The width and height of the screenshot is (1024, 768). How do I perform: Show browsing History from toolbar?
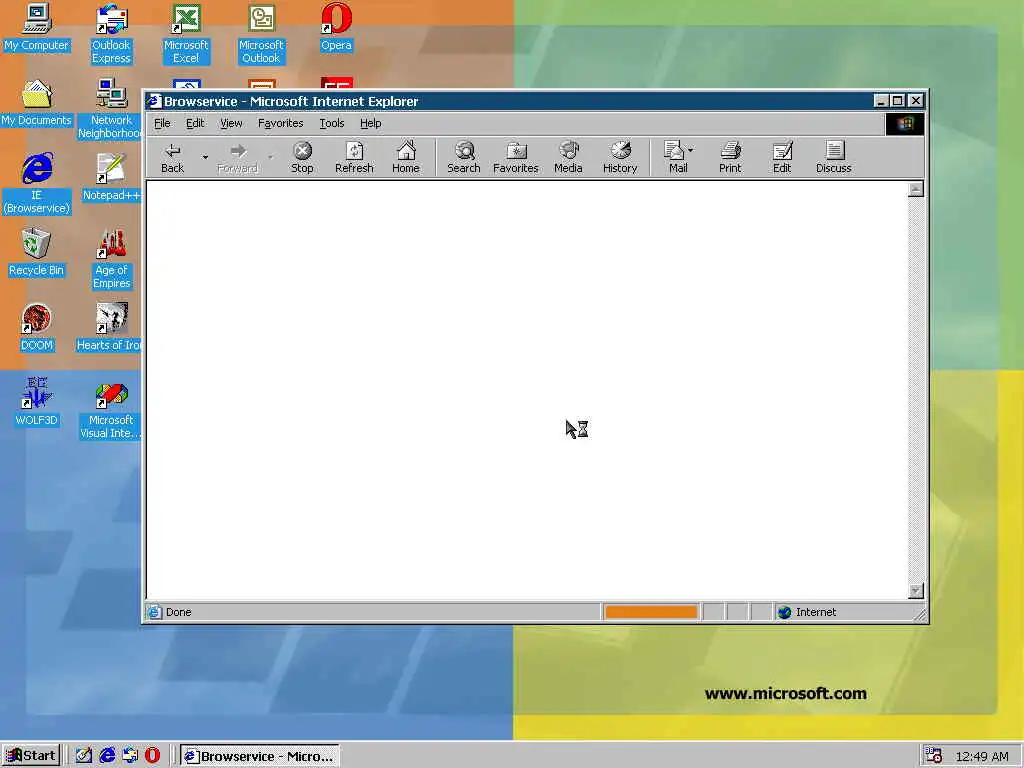(620, 158)
